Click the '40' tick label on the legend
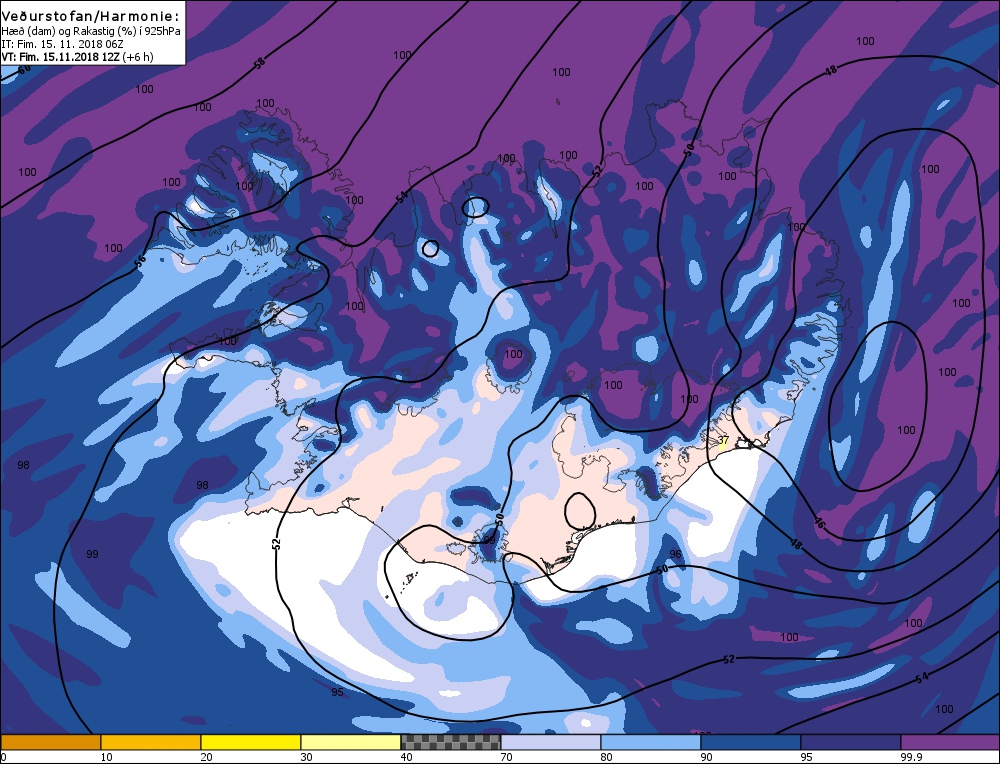Viewport: 1000px width, 764px height. (406, 757)
